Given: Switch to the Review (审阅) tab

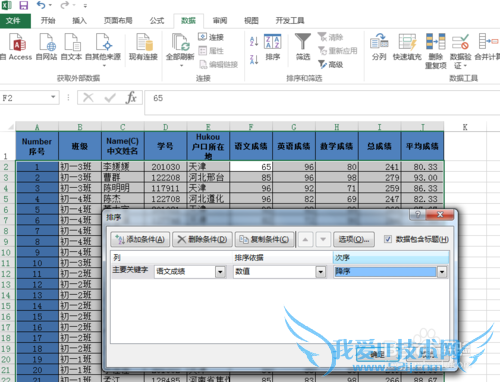Looking at the screenshot, I should pyautogui.click(x=220, y=21).
